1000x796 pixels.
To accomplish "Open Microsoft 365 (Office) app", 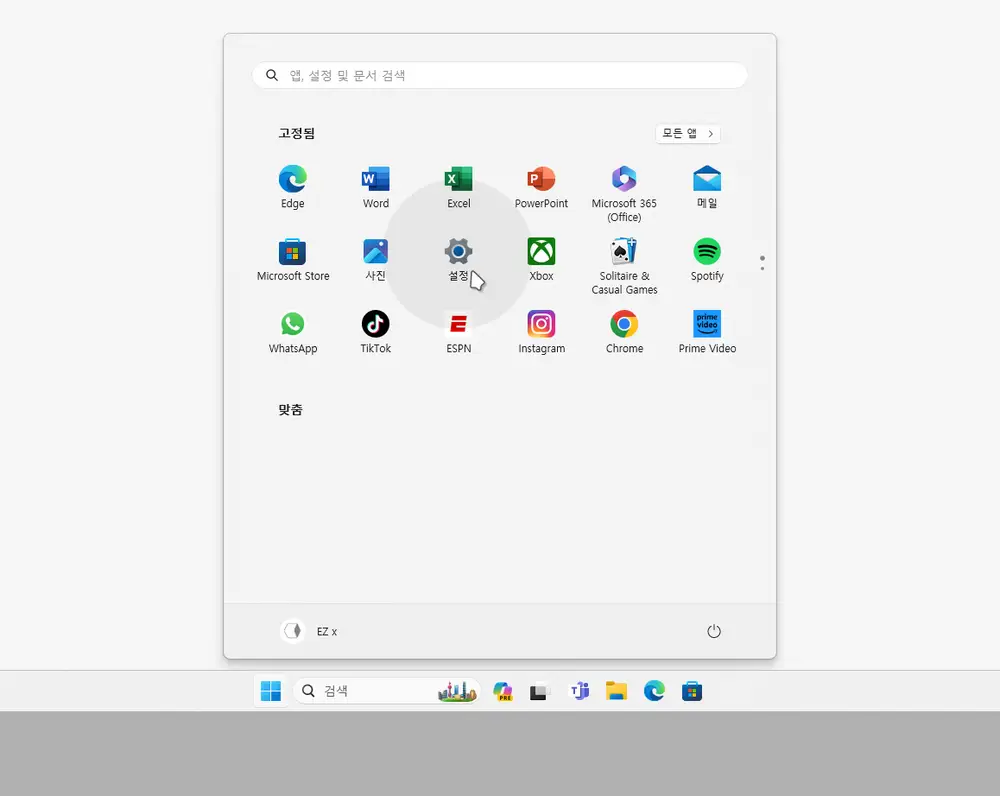I will pyautogui.click(x=624, y=193).
